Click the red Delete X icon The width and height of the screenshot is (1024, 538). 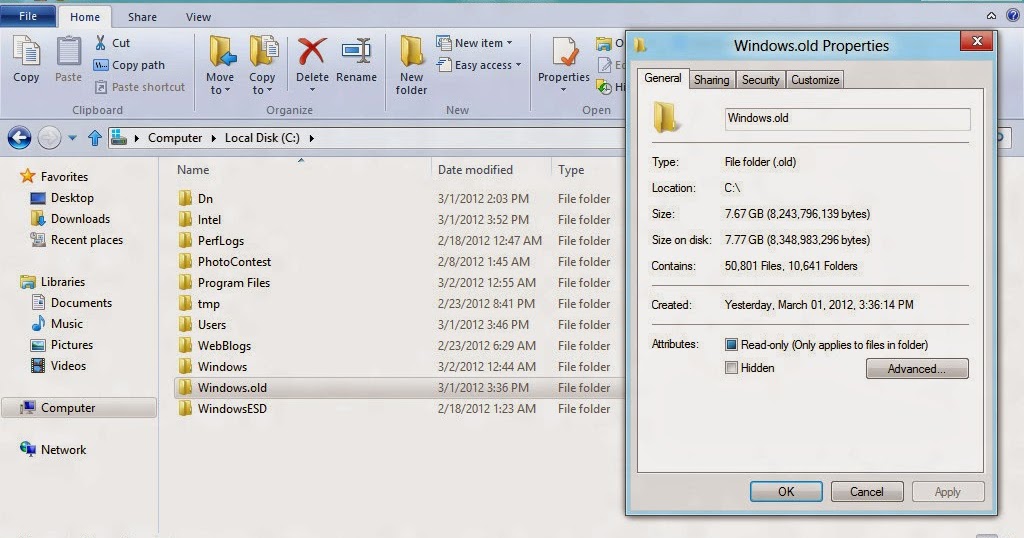pos(312,51)
